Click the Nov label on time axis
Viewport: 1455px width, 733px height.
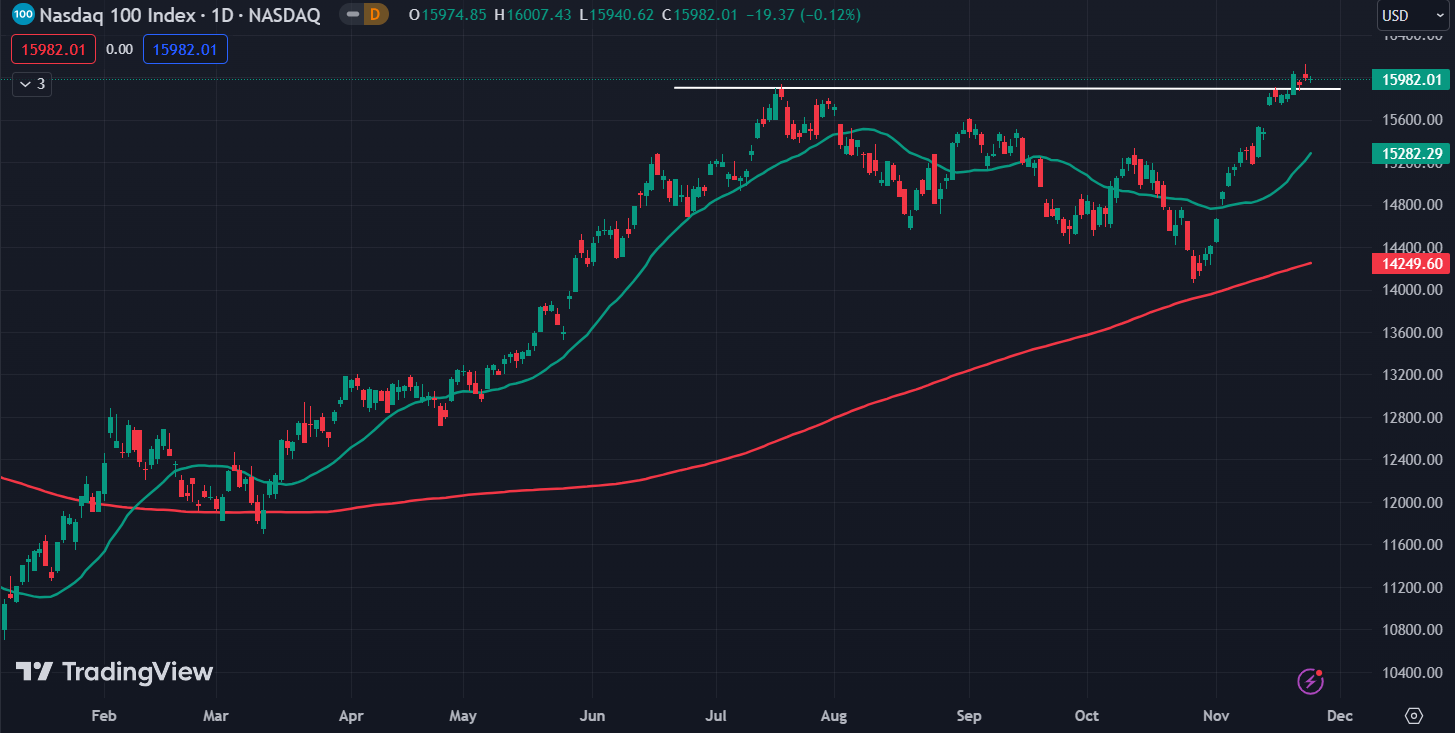click(x=1215, y=716)
